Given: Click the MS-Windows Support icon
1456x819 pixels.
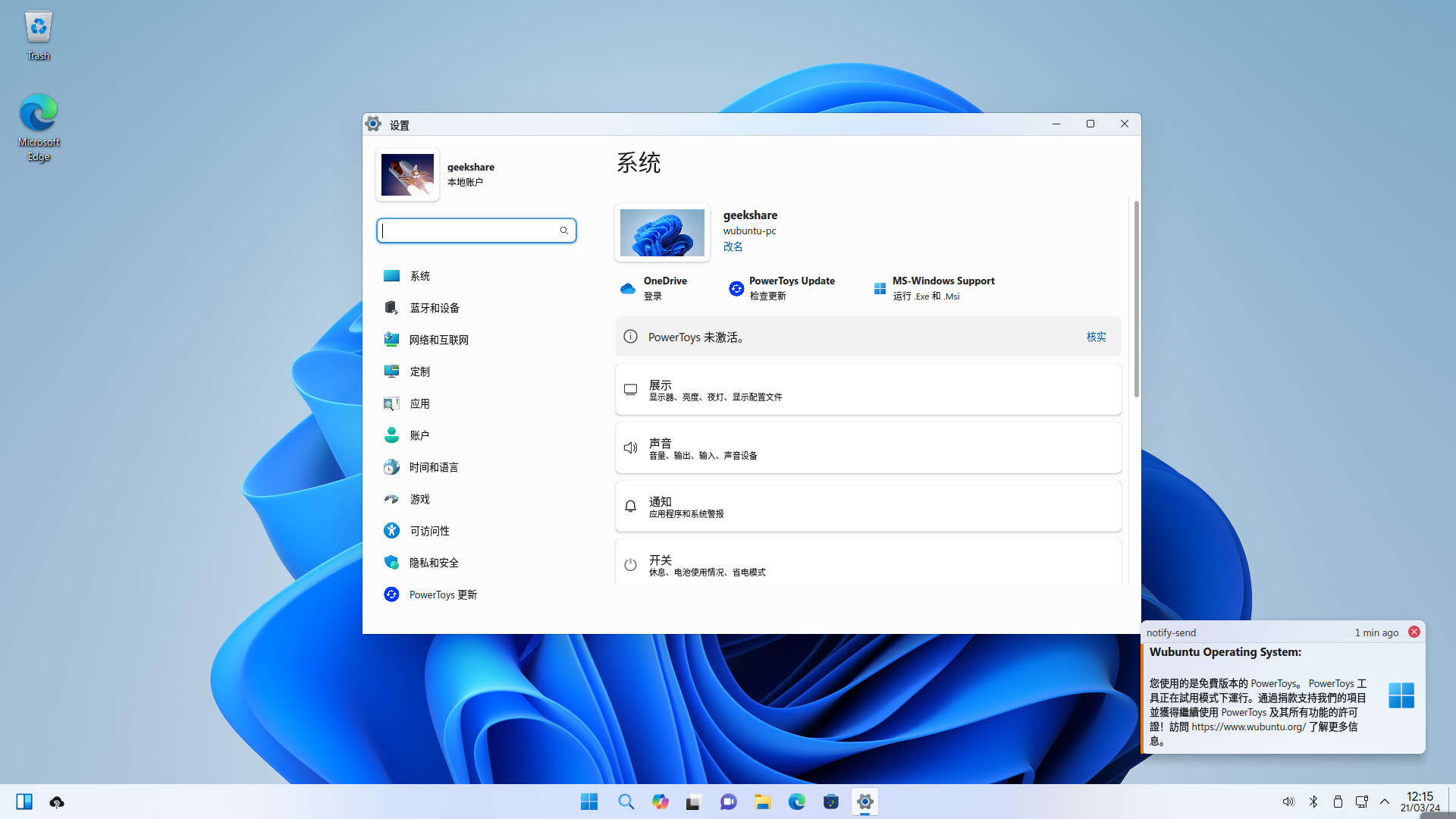Looking at the screenshot, I should click(x=880, y=288).
